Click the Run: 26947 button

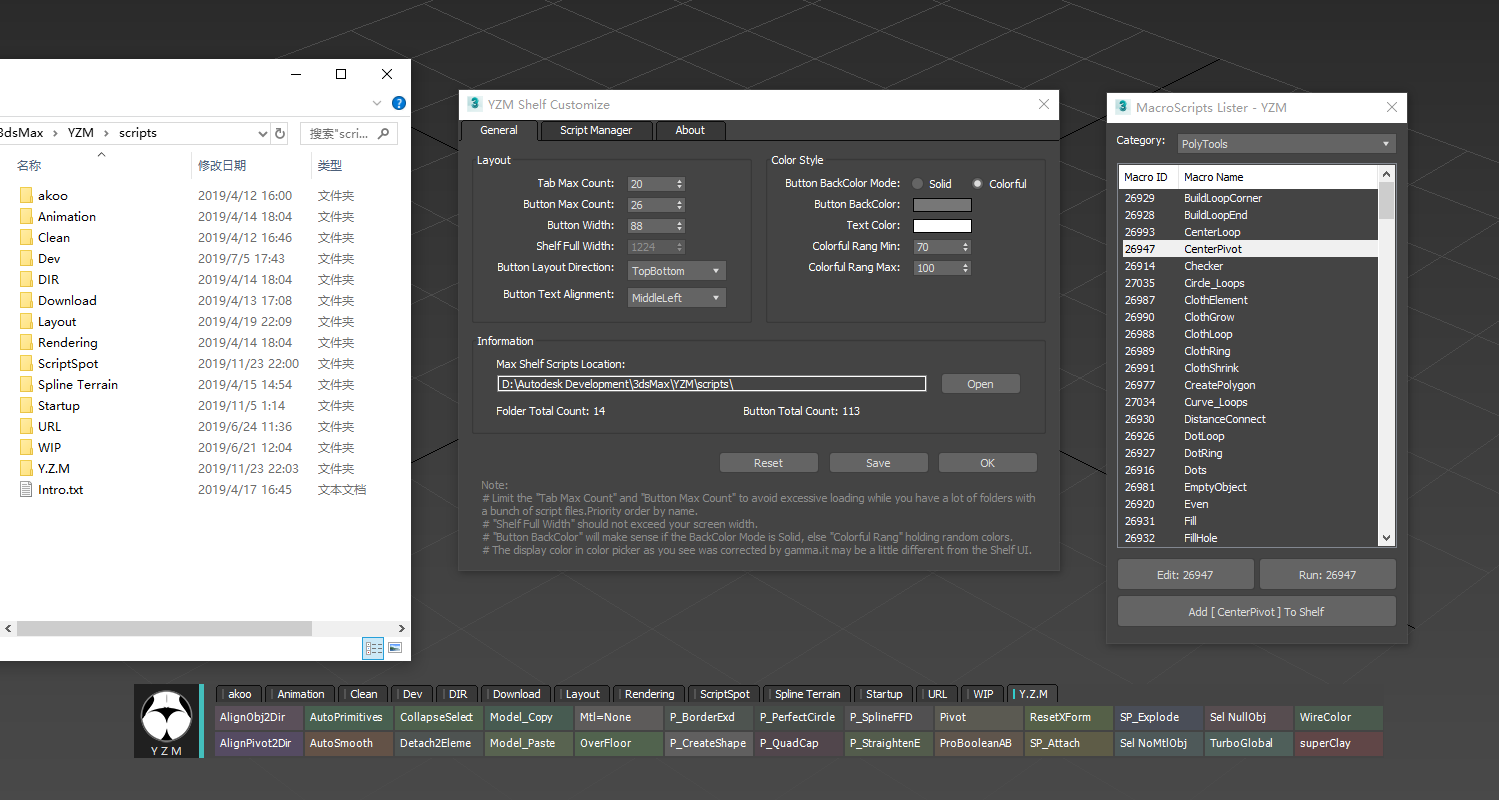tap(1327, 575)
